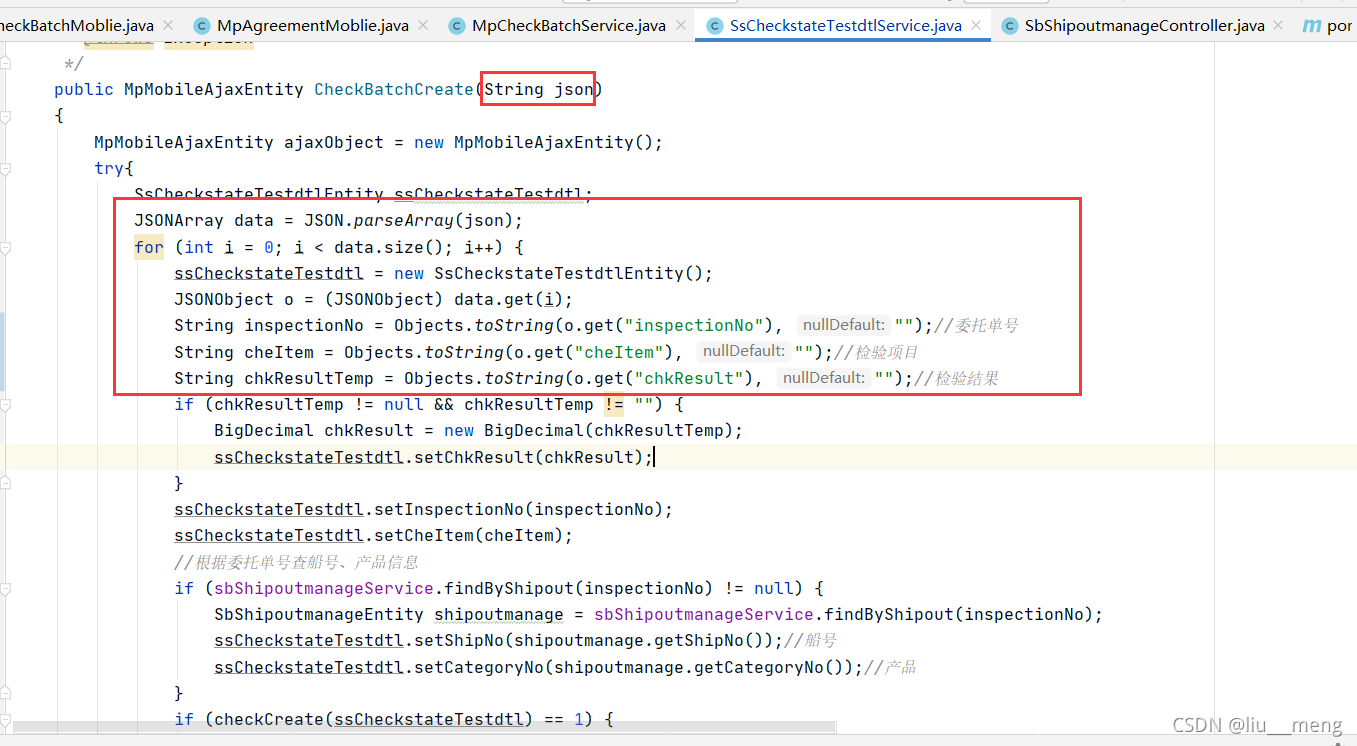Fold the for loop block in gutter
The width and height of the screenshot is (1357, 746).
6,247
